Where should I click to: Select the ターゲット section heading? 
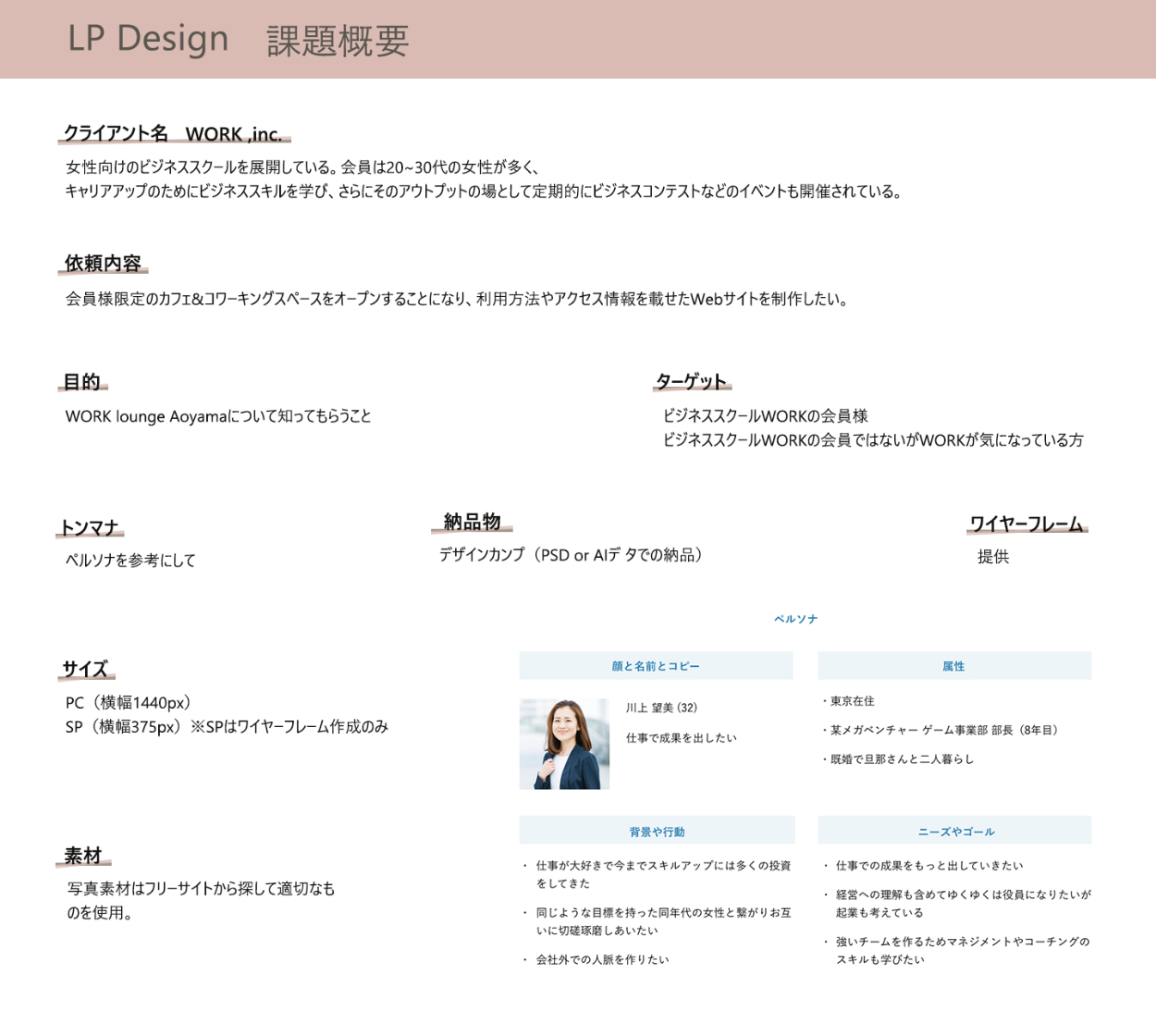pyautogui.click(x=691, y=382)
